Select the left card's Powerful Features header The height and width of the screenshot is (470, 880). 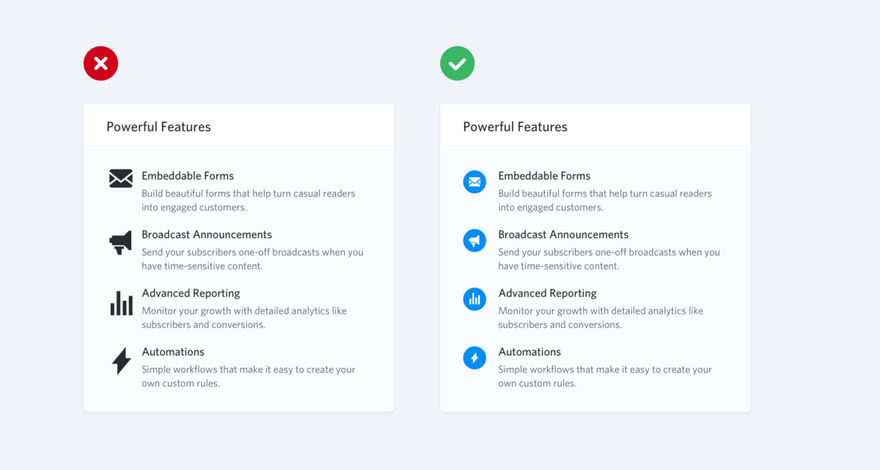coord(159,127)
